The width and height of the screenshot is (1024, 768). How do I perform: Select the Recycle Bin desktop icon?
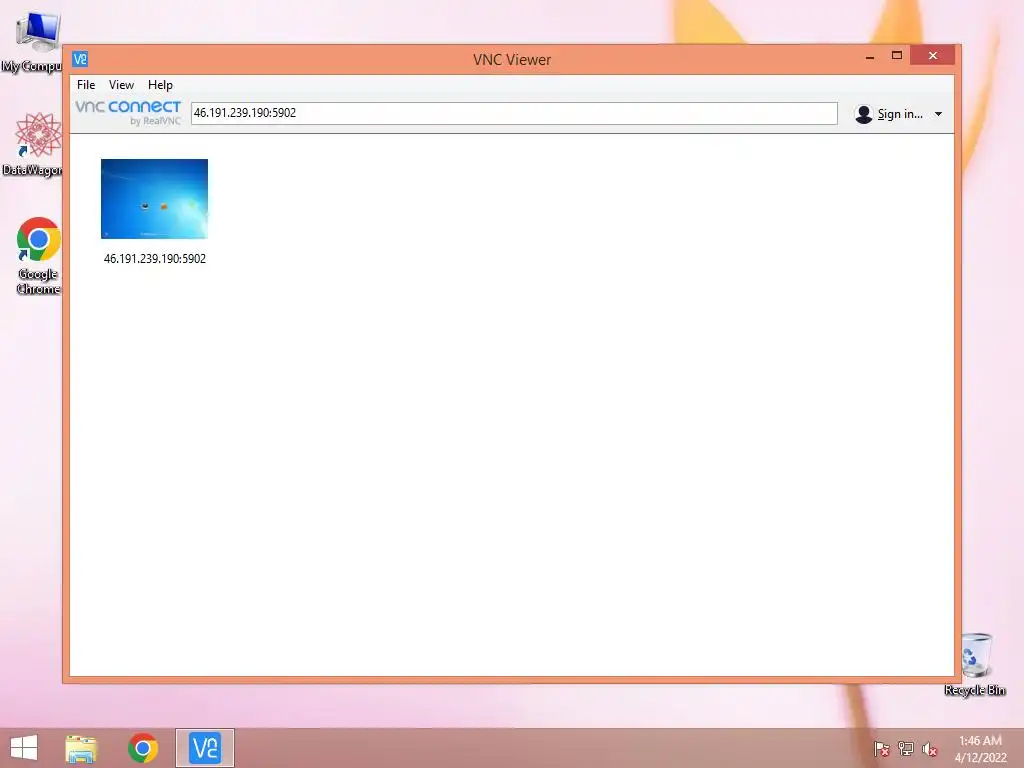point(976,664)
